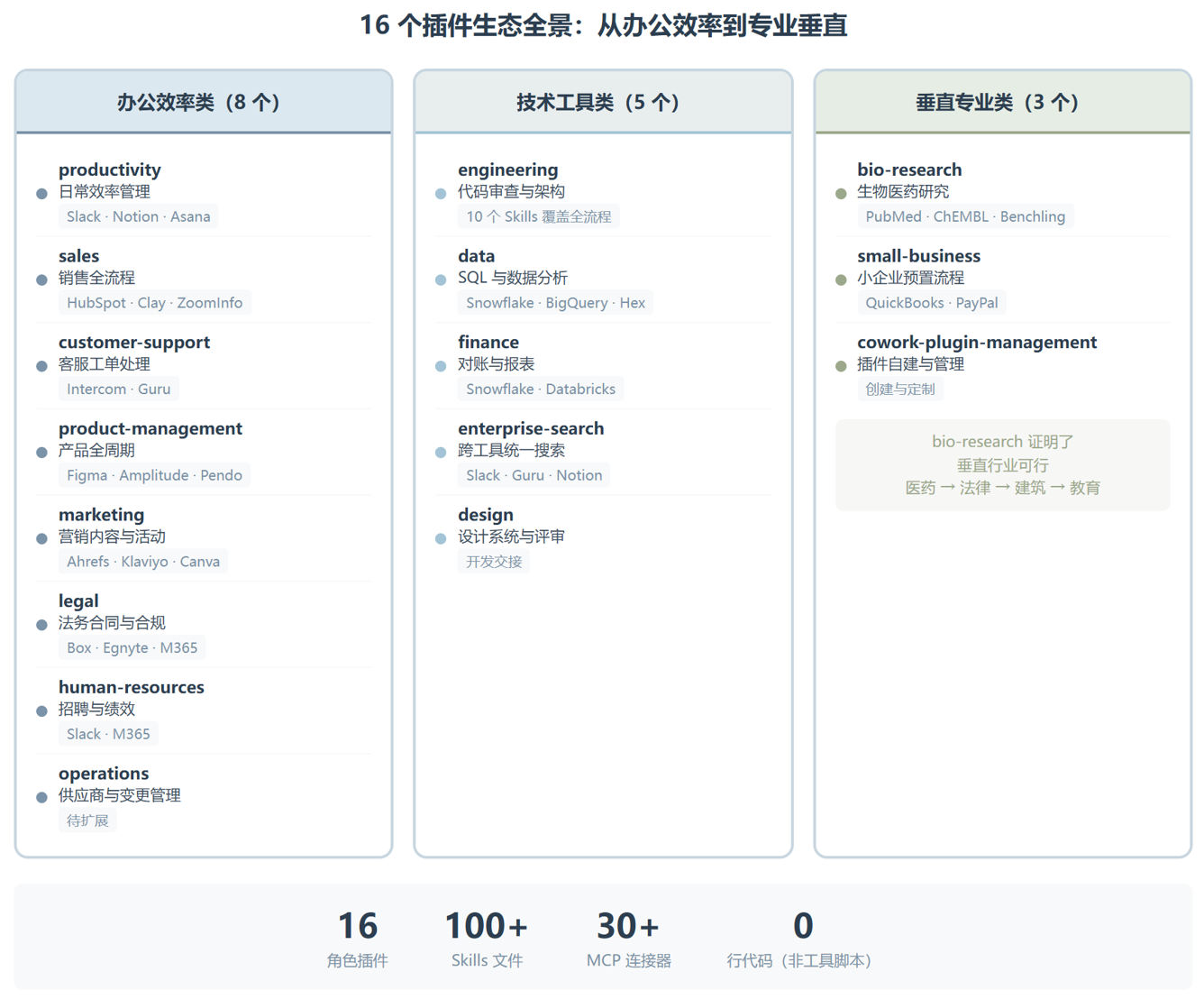Click the enterprise-search plugin name
This screenshot has width=1204, height=999.
pyautogui.click(x=531, y=428)
